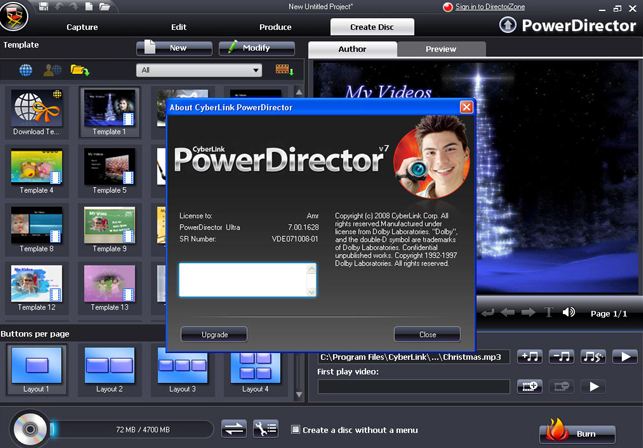Play the first play video
Image resolution: width=643 pixels, height=448 pixels.
[593, 386]
